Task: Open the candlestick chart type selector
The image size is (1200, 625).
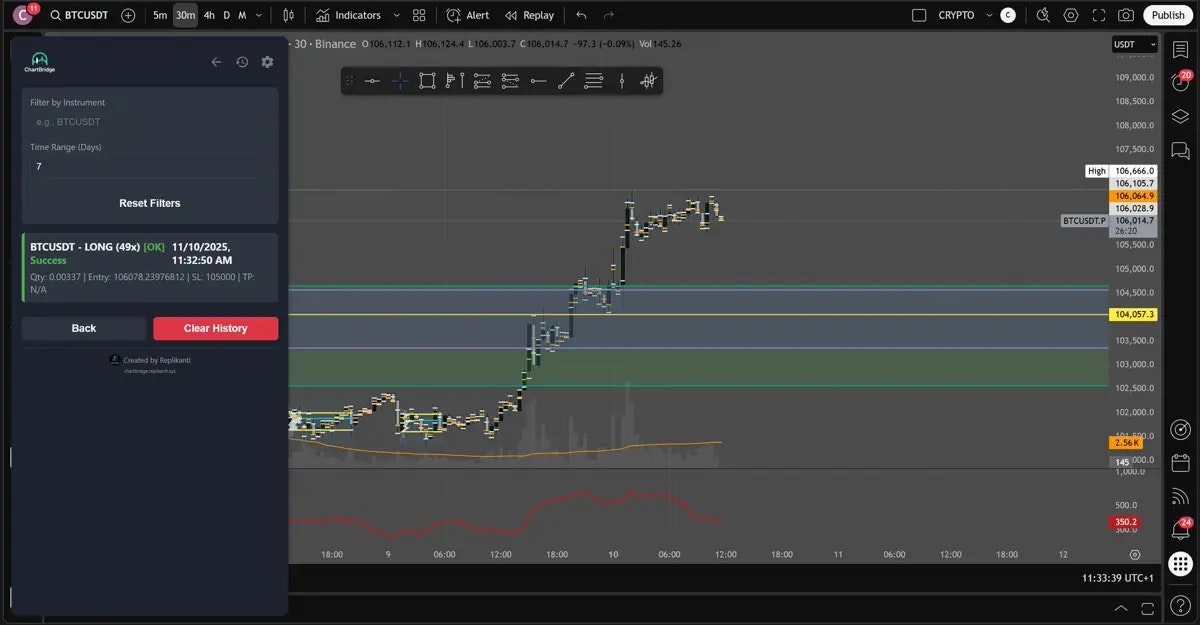Action: tap(289, 15)
